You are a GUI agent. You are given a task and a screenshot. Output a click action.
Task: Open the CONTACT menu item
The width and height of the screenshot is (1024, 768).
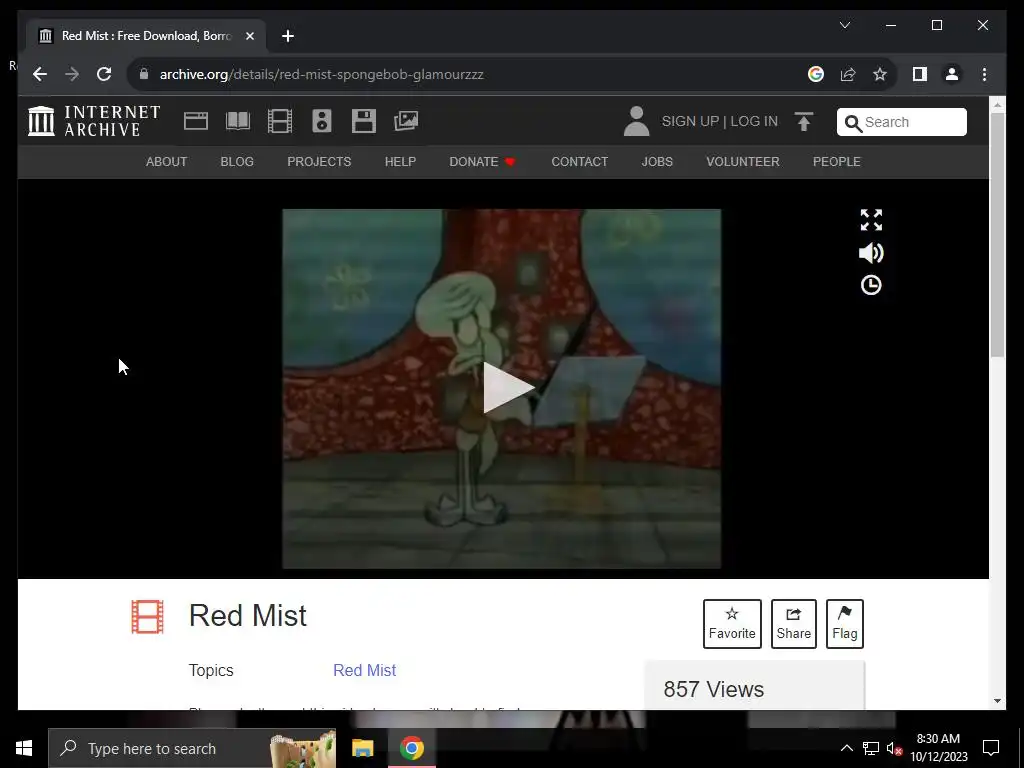click(579, 162)
